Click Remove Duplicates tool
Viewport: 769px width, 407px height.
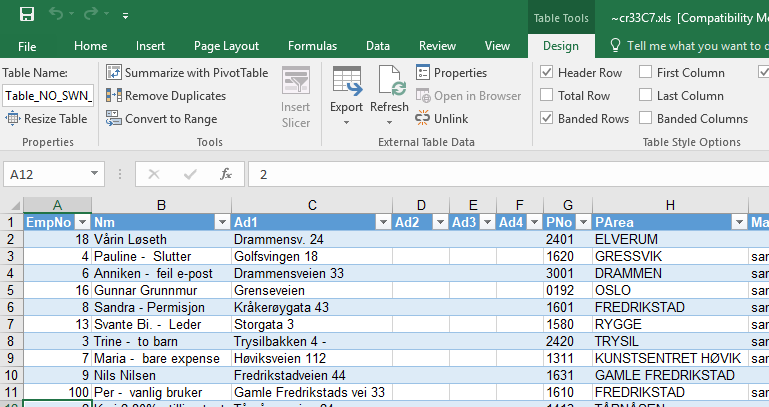pos(166,96)
